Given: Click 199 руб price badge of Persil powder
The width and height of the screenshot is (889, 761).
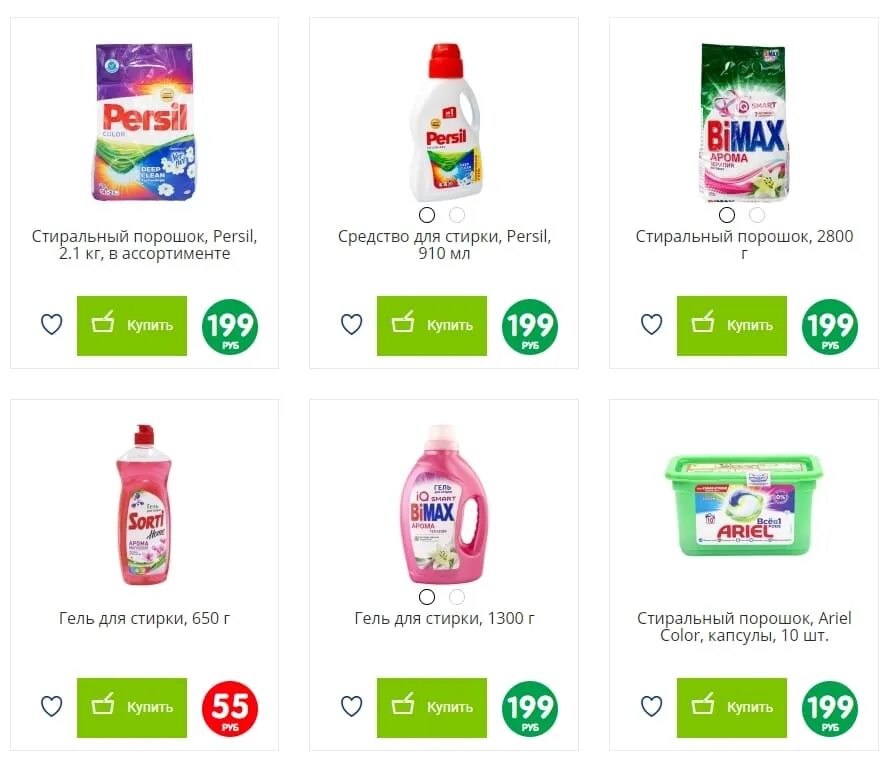Looking at the screenshot, I should point(230,327).
